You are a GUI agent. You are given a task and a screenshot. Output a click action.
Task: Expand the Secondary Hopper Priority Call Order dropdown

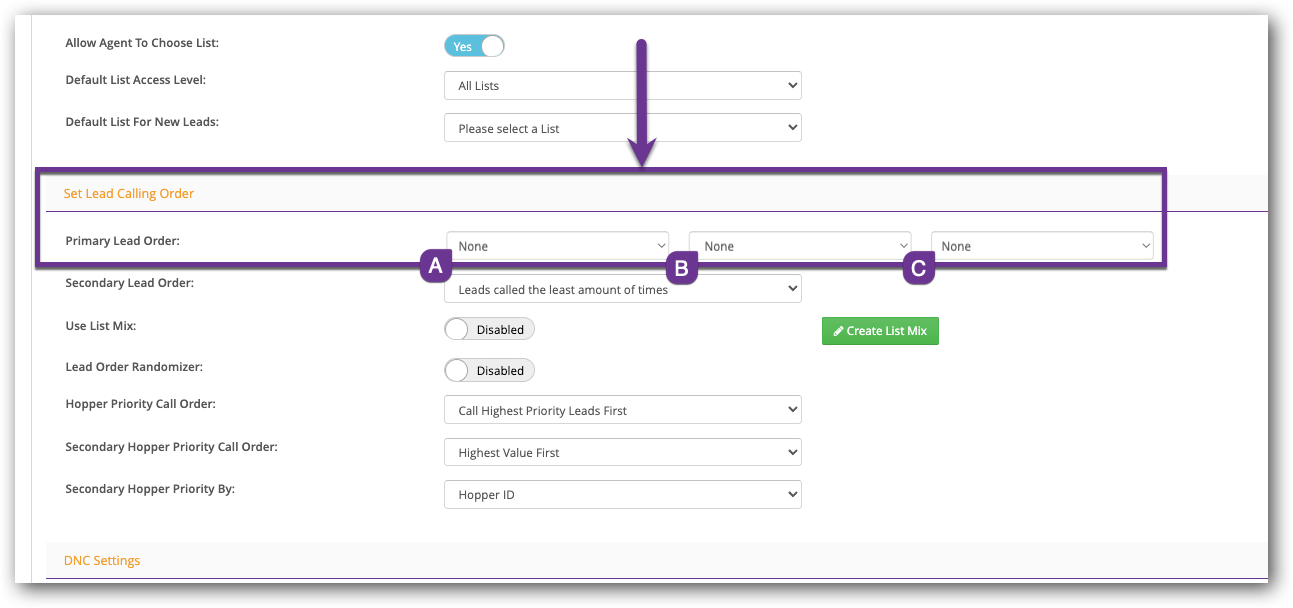(622, 453)
